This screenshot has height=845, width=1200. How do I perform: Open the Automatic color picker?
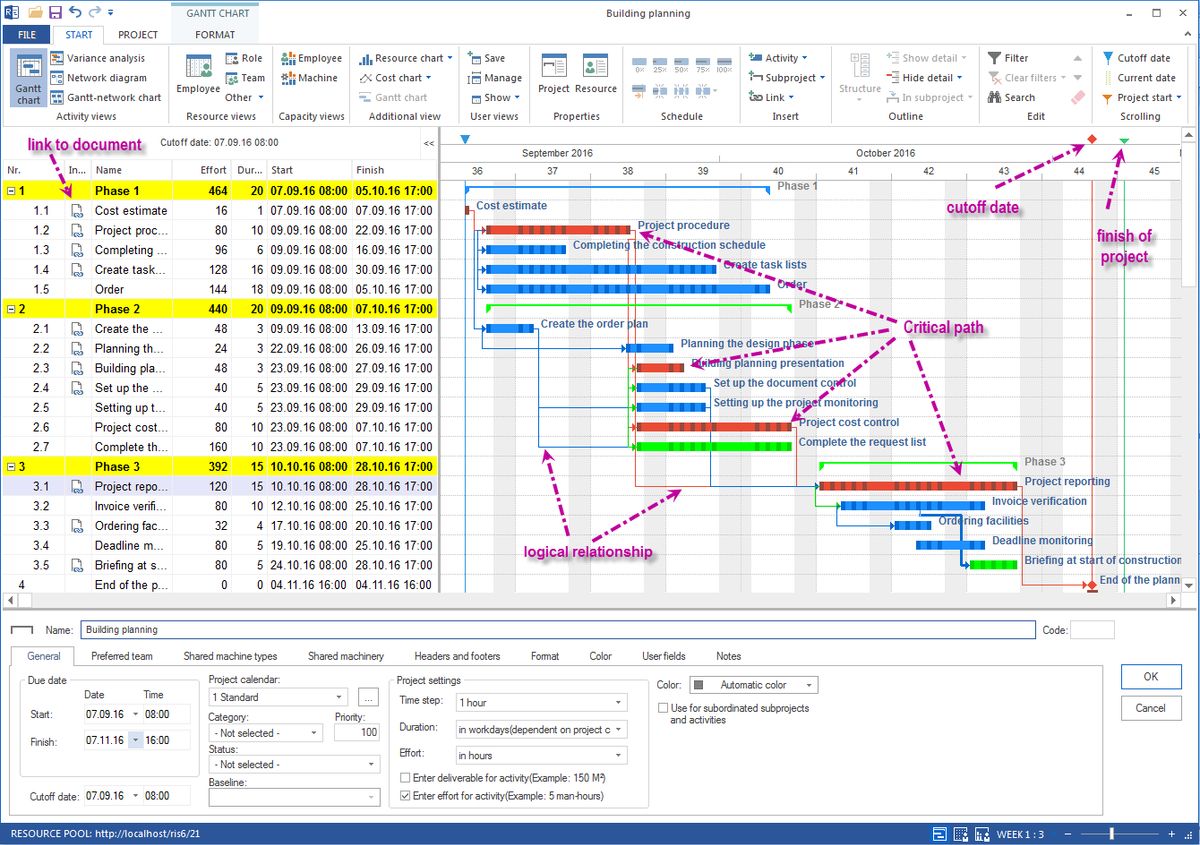[811, 684]
